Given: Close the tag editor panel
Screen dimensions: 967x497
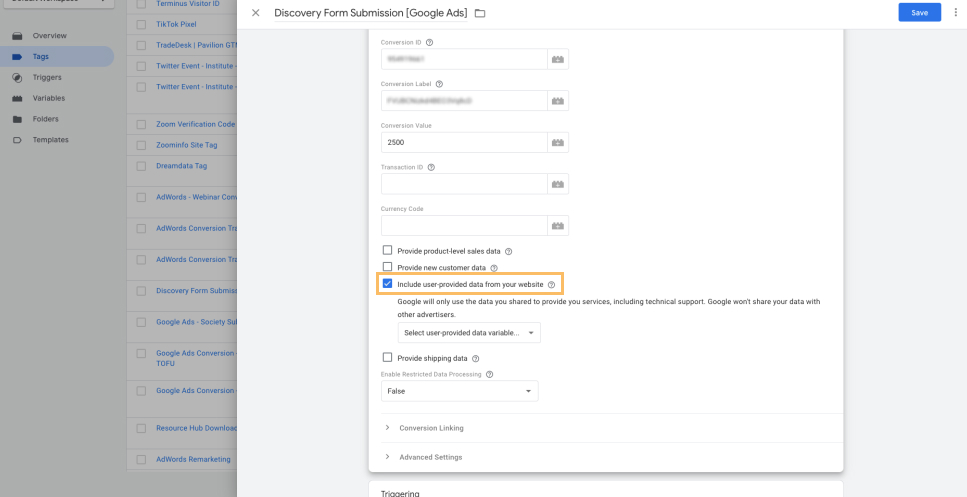Looking at the screenshot, I should point(256,13).
